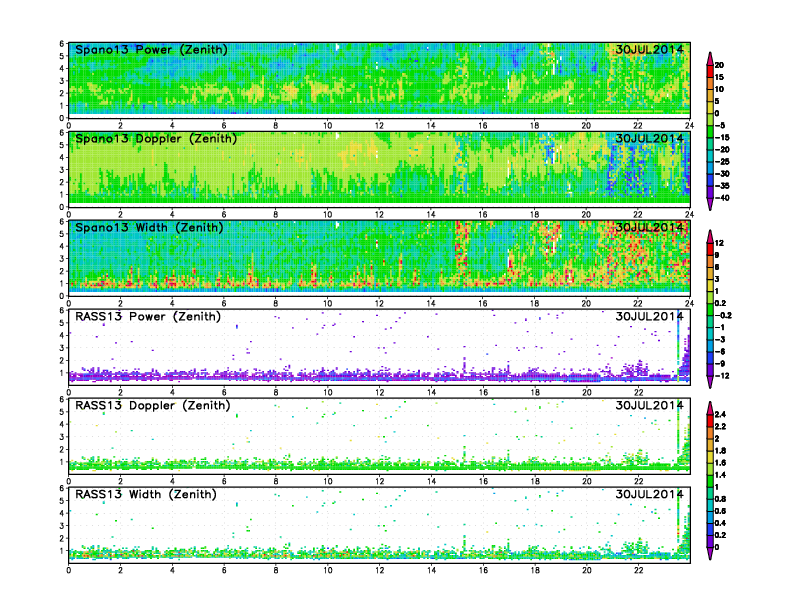The image size is (792, 612).
Task: Click hour tick "14" below RASS13 Width panel
Action: (431, 570)
